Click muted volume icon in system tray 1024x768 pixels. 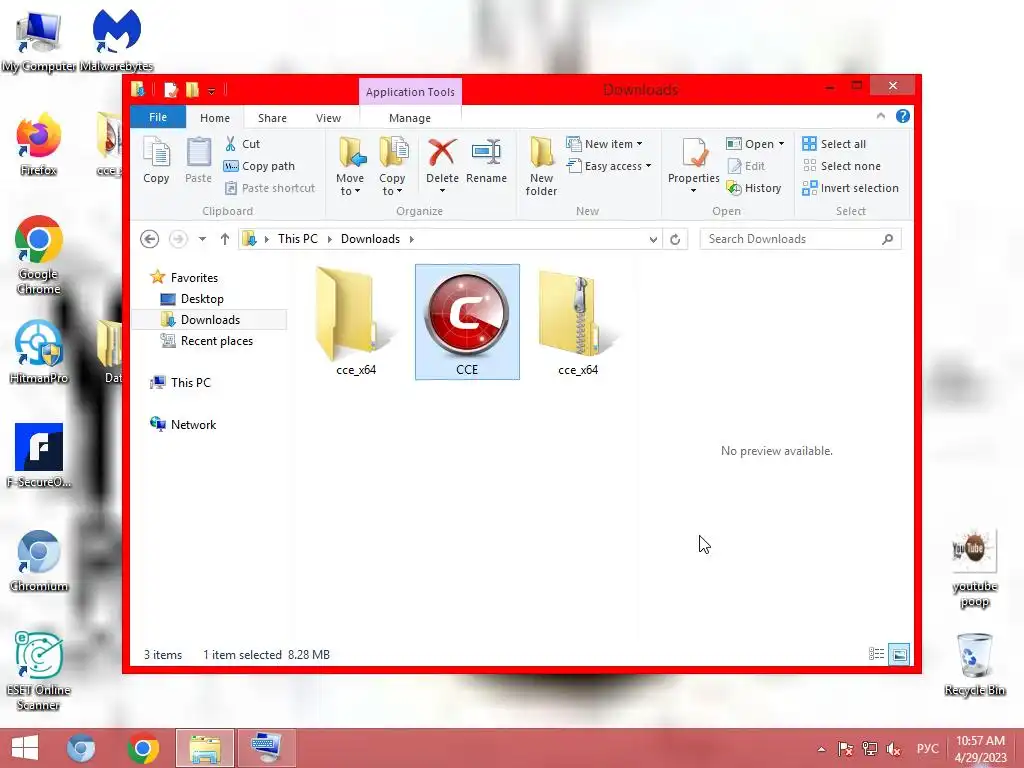pos(893,748)
